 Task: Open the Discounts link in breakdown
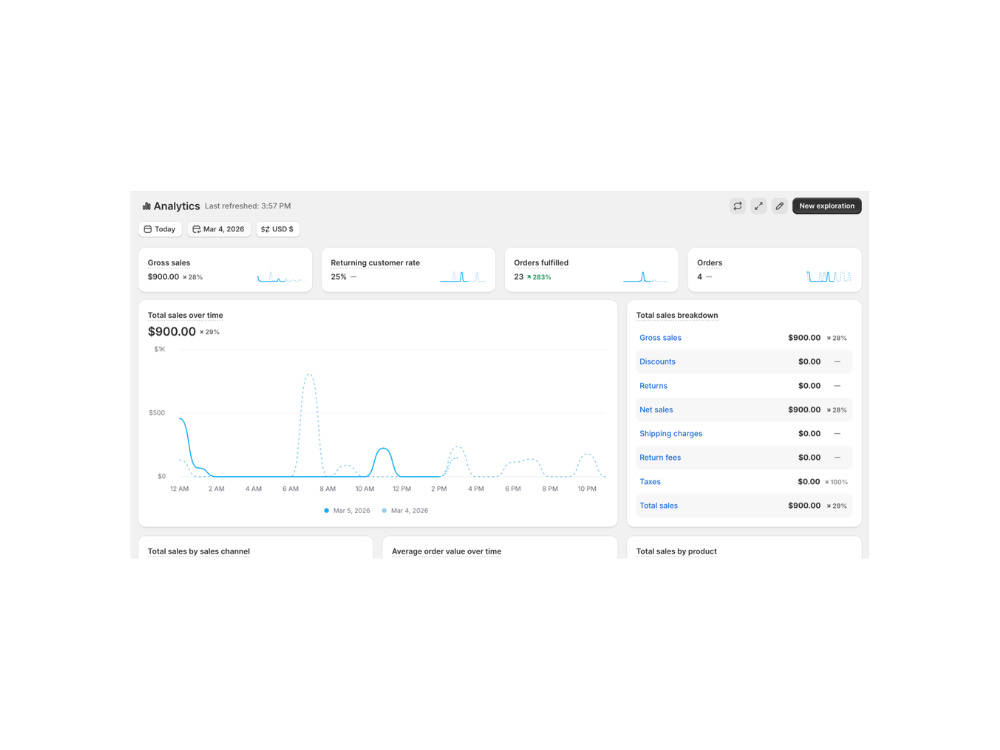click(x=657, y=362)
